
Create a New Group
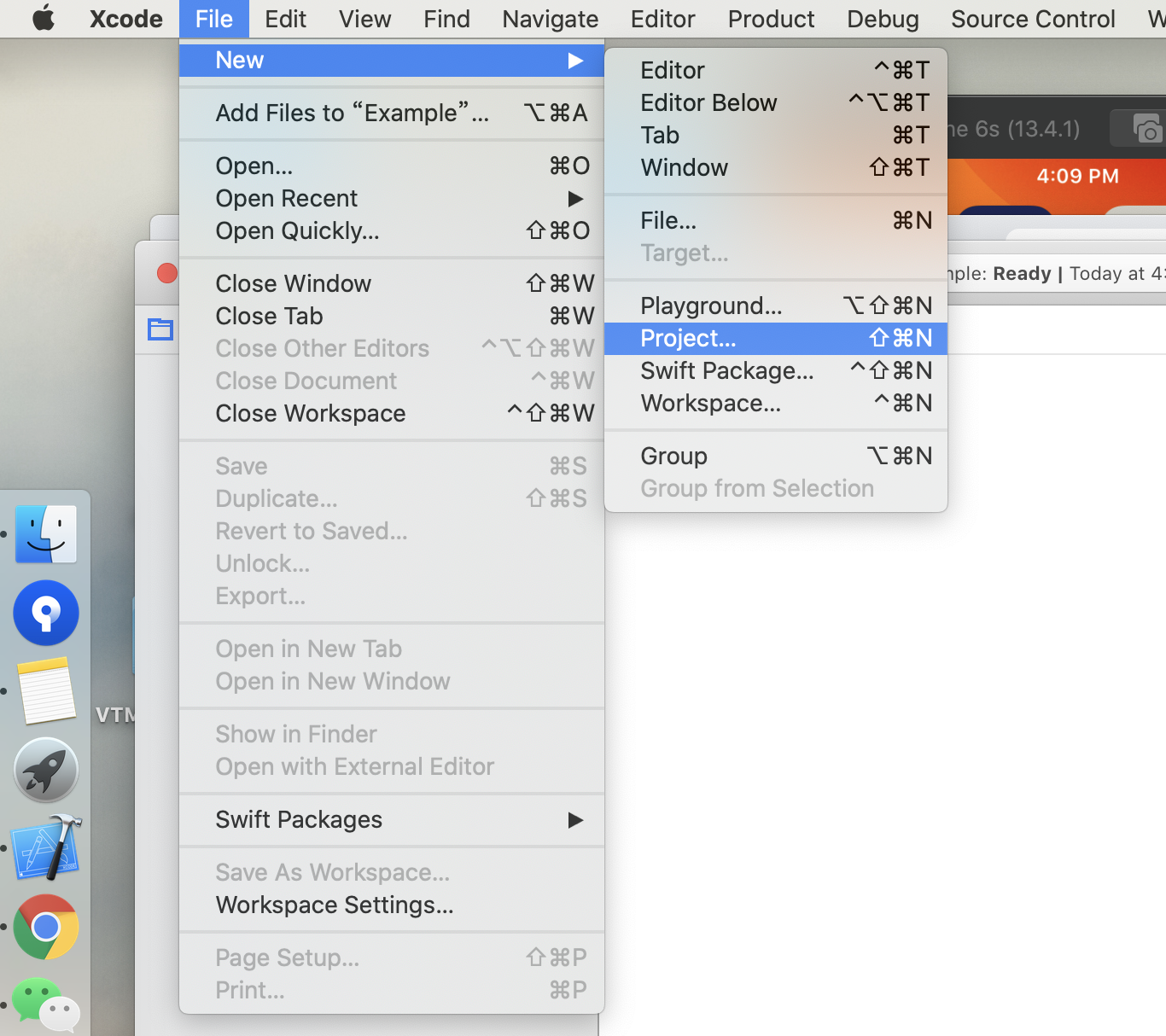click(x=776, y=457)
